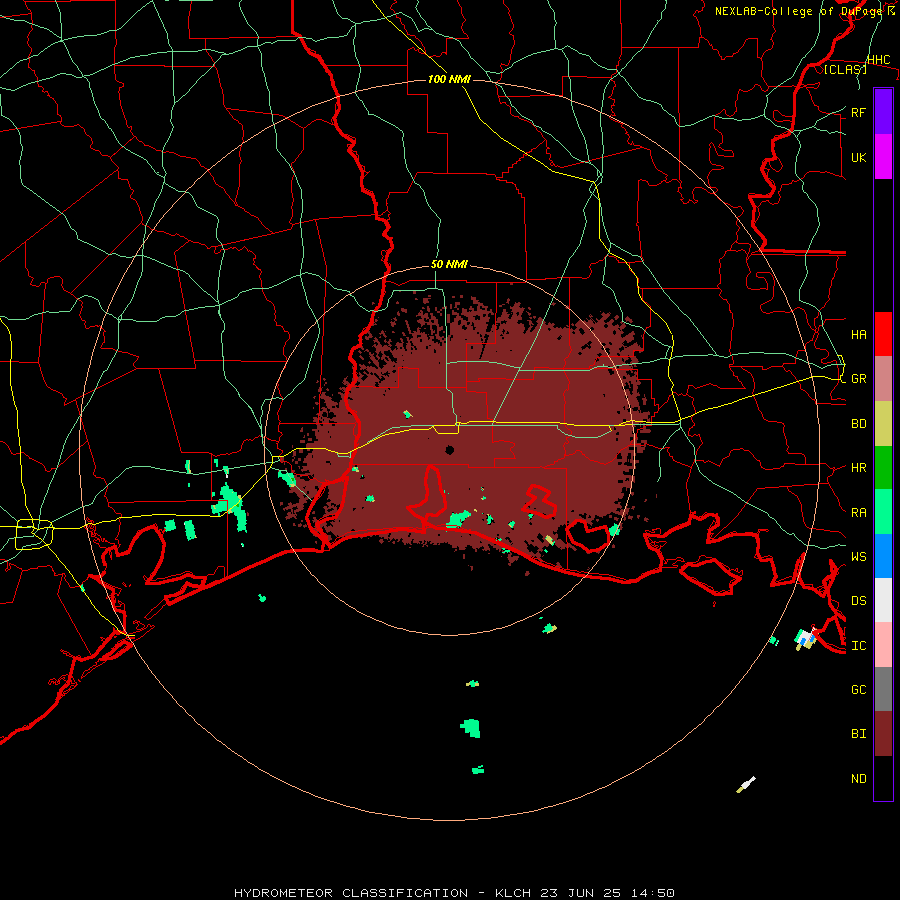The width and height of the screenshot is (900, 900).
Task: Click the 100 NMI range ring label
Action: 449,79
